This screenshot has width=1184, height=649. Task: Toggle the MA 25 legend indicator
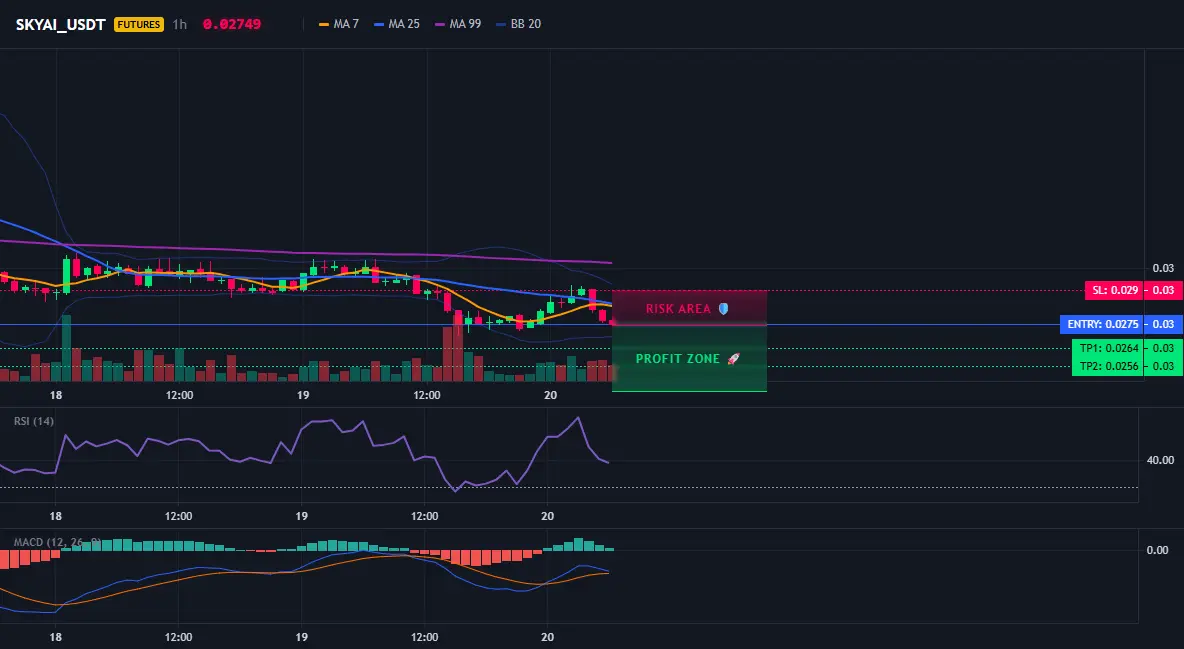click(397, 24)
